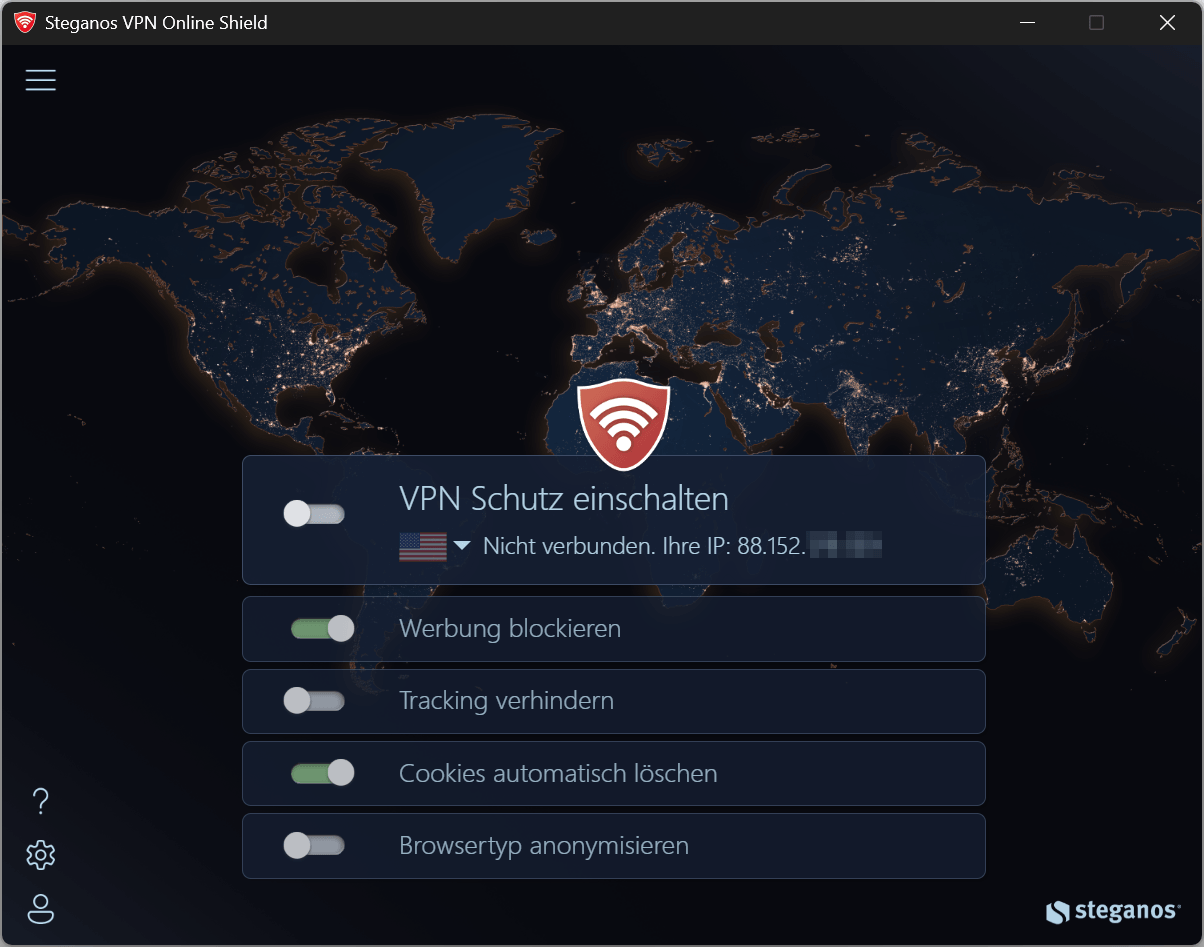Click the American flag icon
The width and height of the screenshot is (1204, 947).
(x=424, y=546)
